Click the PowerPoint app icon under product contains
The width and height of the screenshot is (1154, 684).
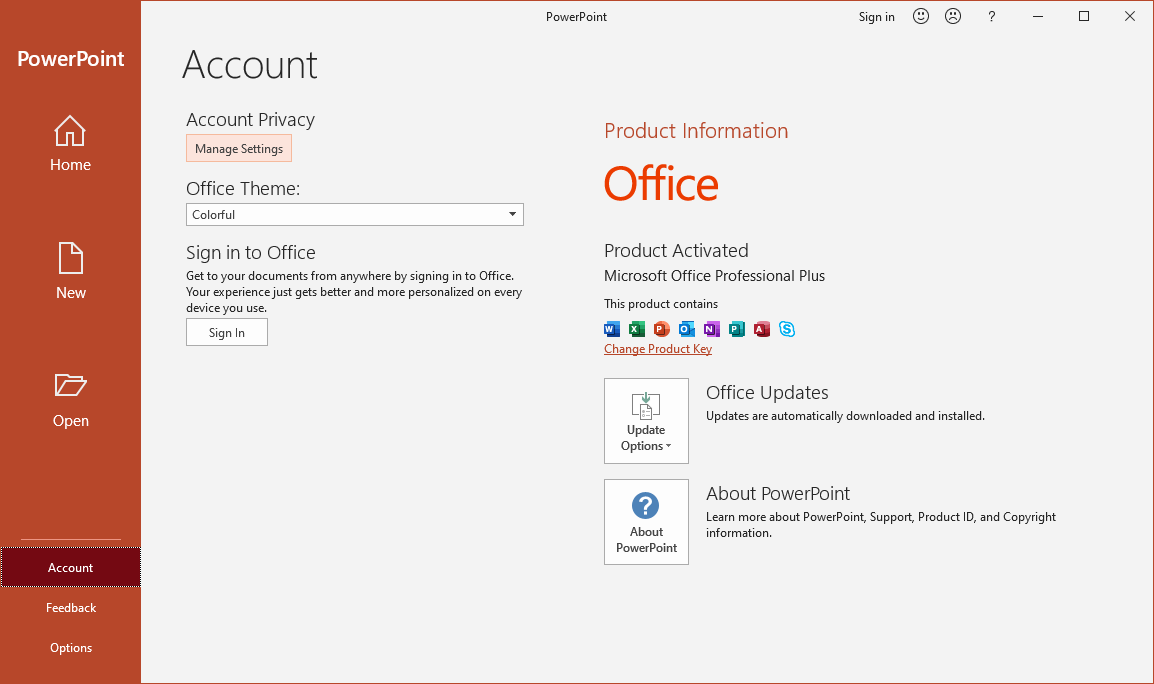click(x=662, y=329)
